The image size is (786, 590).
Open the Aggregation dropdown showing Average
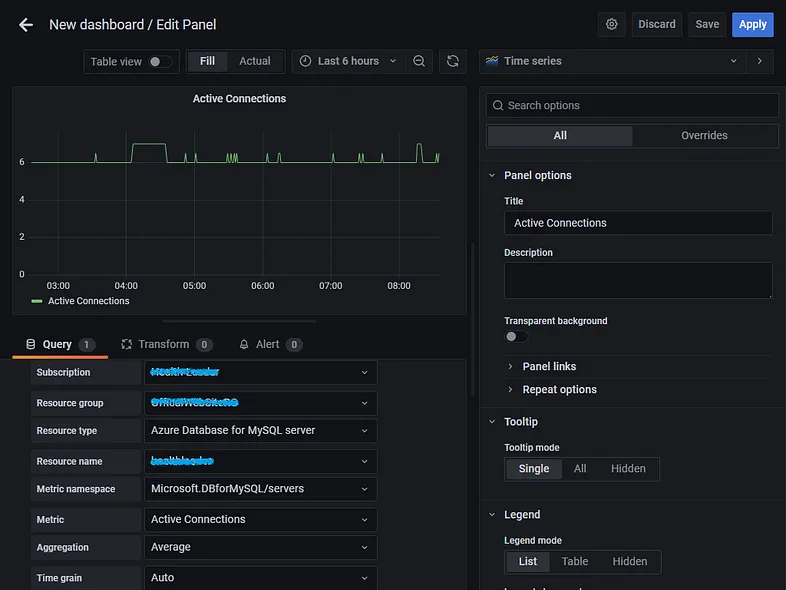pyautogui.click(x=261, y=547)
